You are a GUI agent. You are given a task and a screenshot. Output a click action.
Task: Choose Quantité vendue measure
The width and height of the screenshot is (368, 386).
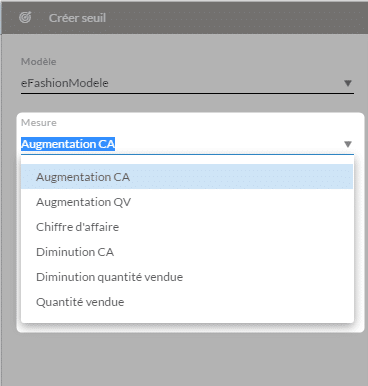[187, 302]
